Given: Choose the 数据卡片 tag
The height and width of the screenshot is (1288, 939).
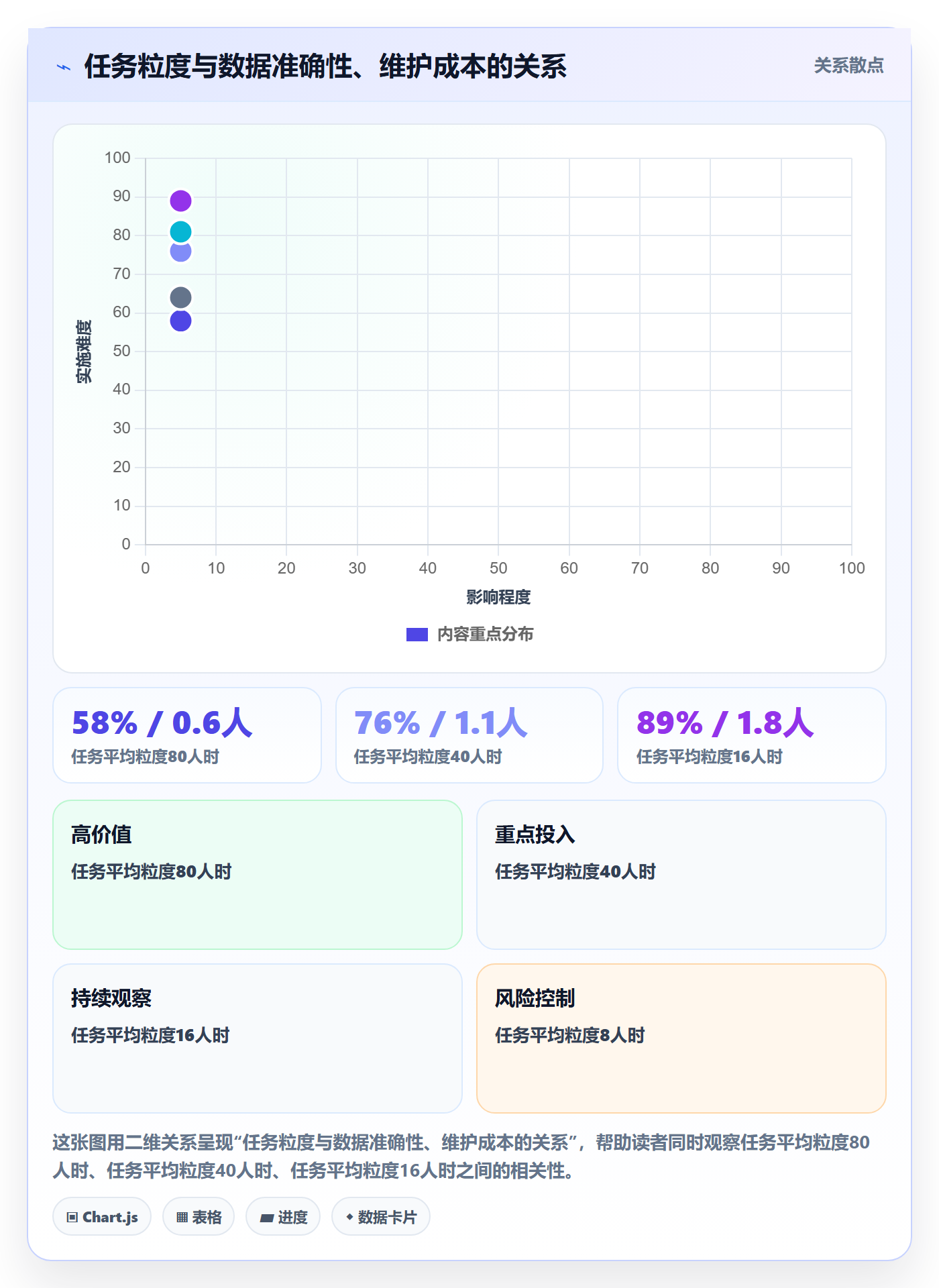Looking at the screenshot, I should pos(381,1216).
